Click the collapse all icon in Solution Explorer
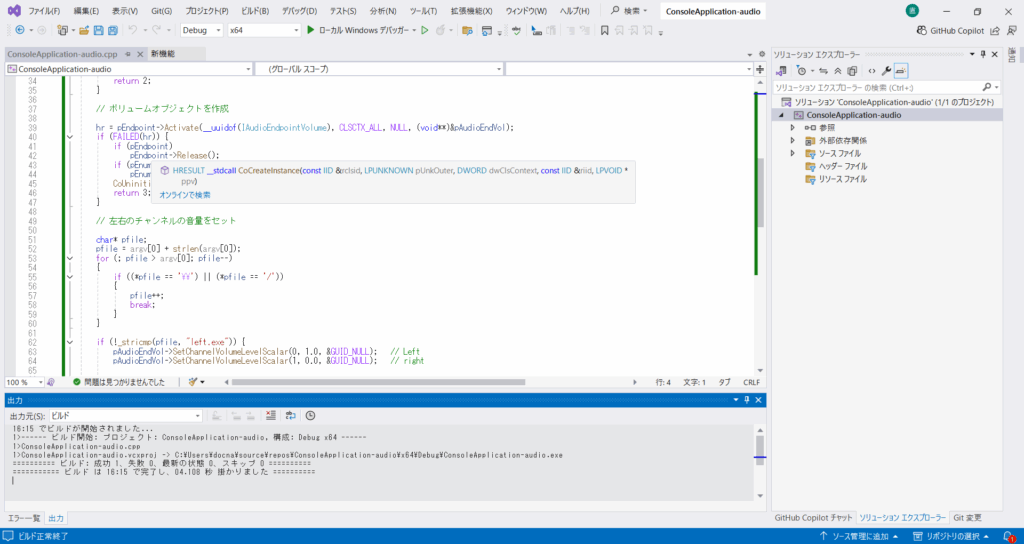 tap(838, 71)
